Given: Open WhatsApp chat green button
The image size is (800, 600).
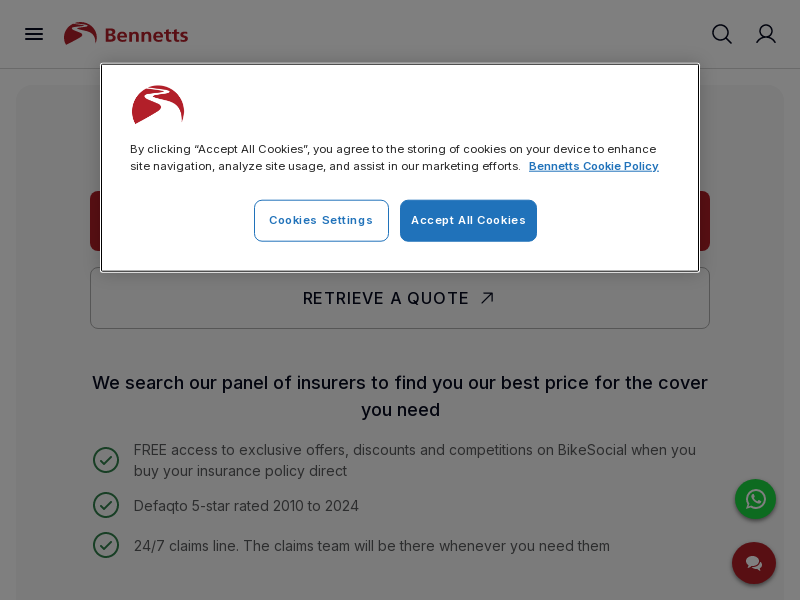Looking at the screenshot, I should click(x=755, y=499).
